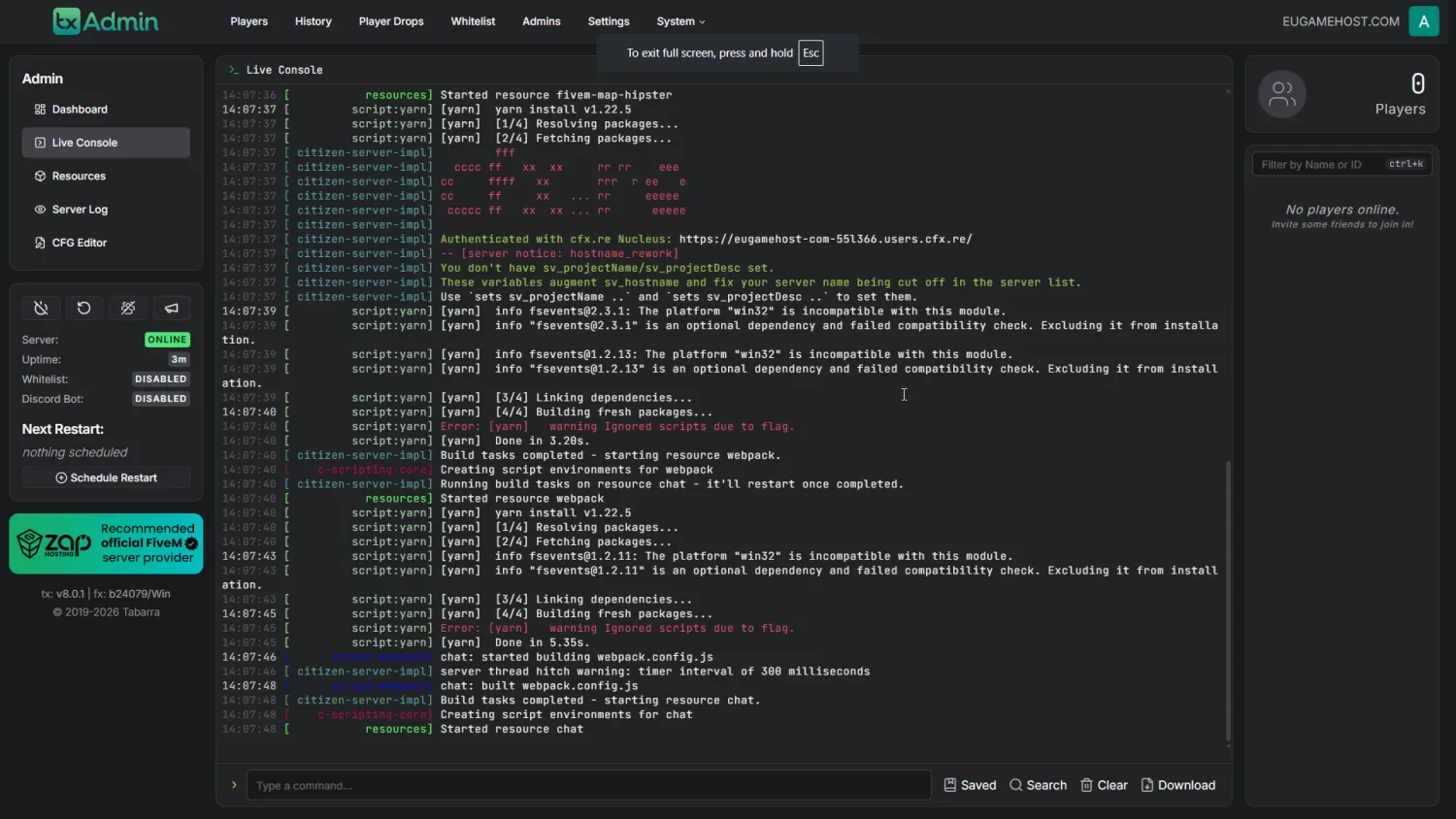The width and height of the screenshot is (1456, 819).
Task: Click the 'No players online.' message
Action: point(1342,210)
